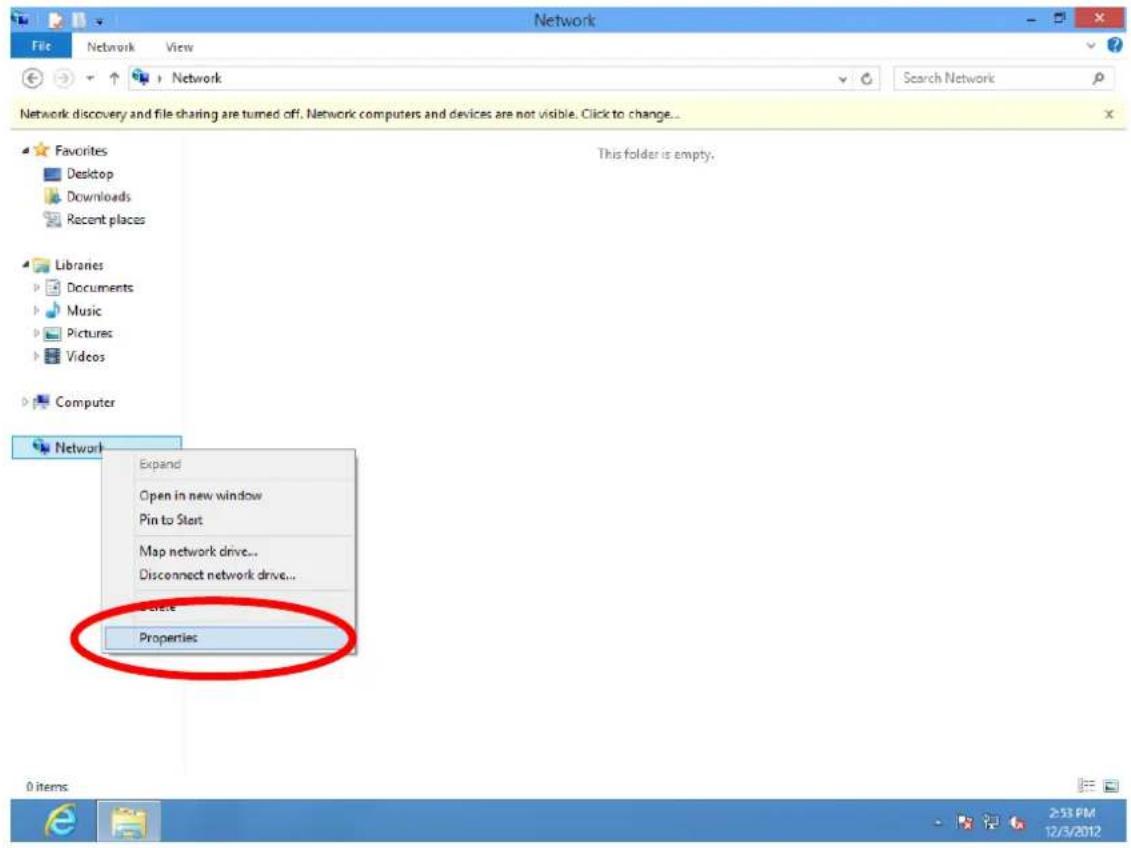Collapse the Libraries group
Screen dimensions: 1131x848
click(25, 265)
